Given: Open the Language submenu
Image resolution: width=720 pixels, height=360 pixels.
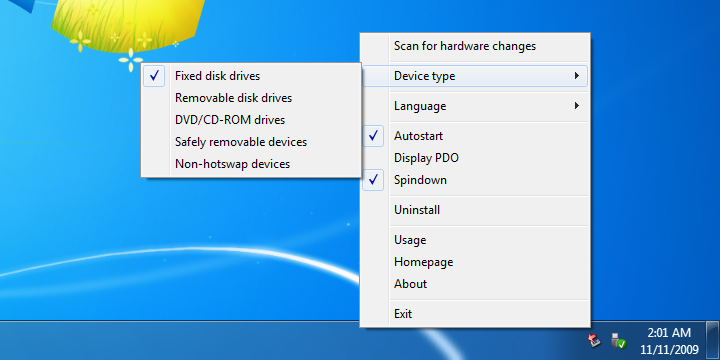Looking at the screenshot, I should [475, 106].
